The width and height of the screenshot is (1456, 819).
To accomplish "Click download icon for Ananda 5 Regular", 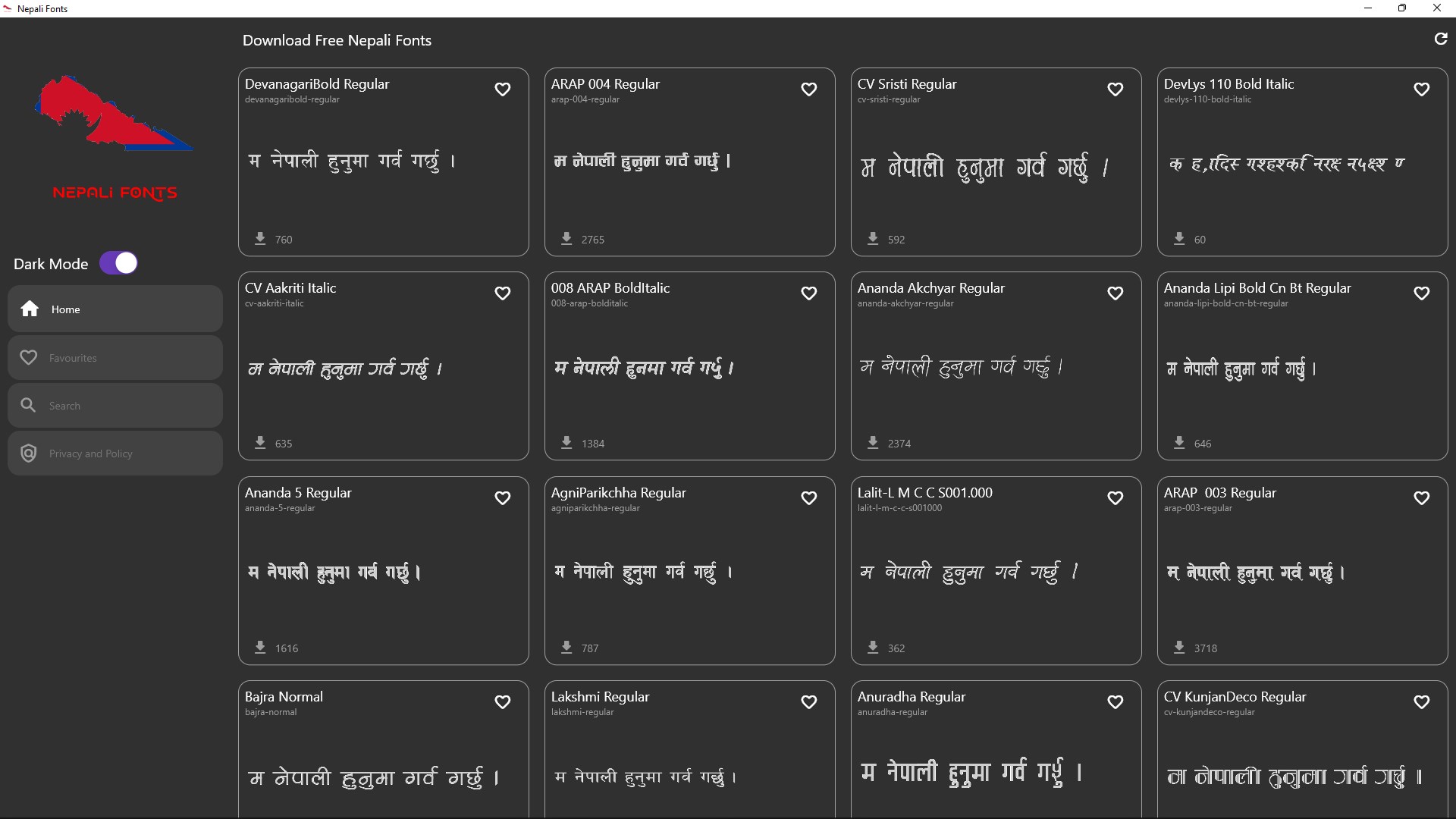I will coord(260,648).
